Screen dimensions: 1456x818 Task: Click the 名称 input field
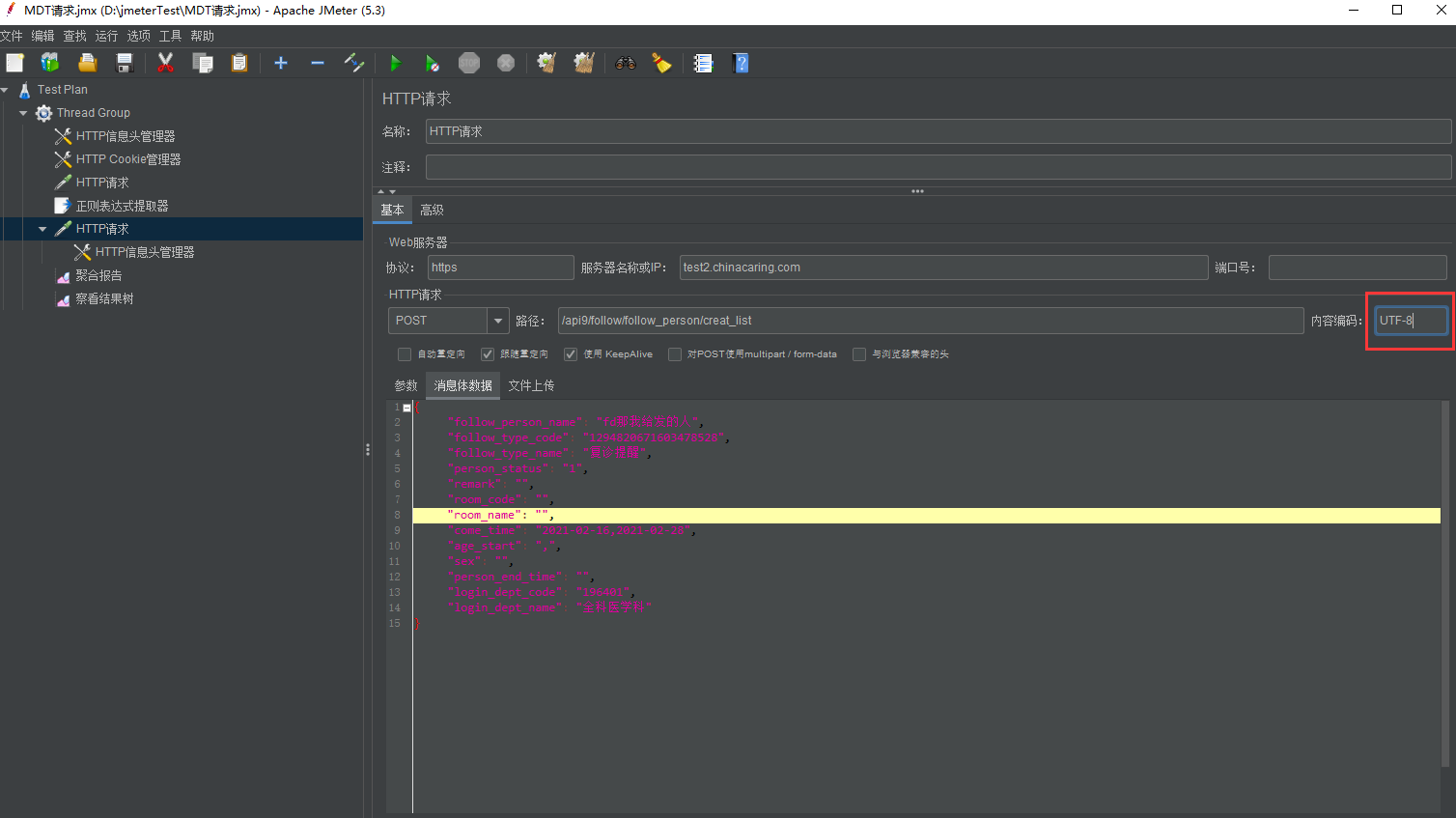pos(938,131)
